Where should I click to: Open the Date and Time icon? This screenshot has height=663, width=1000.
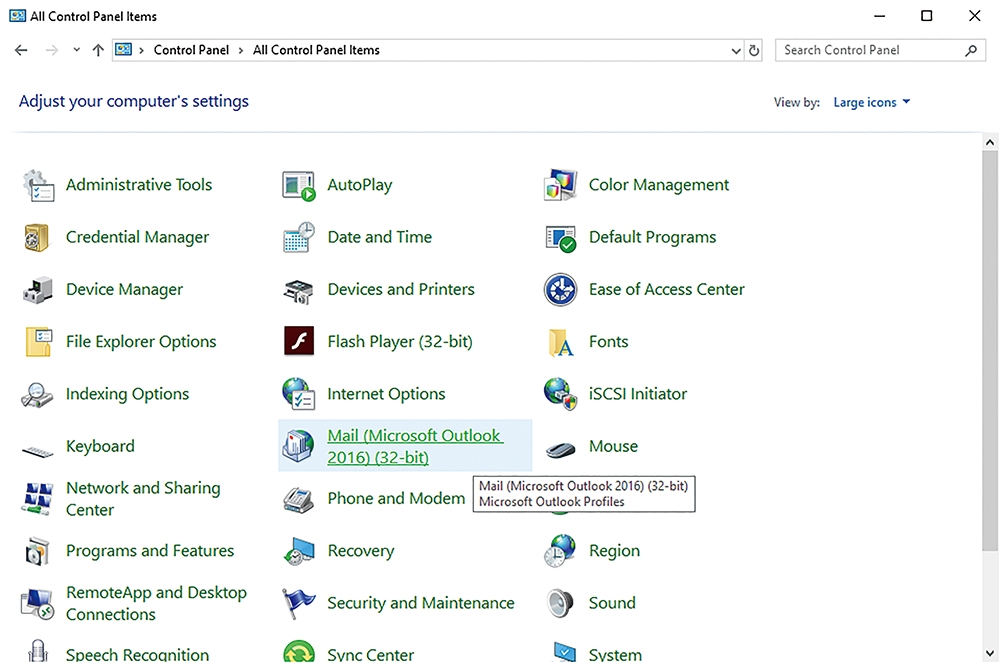tap(298, 238)
